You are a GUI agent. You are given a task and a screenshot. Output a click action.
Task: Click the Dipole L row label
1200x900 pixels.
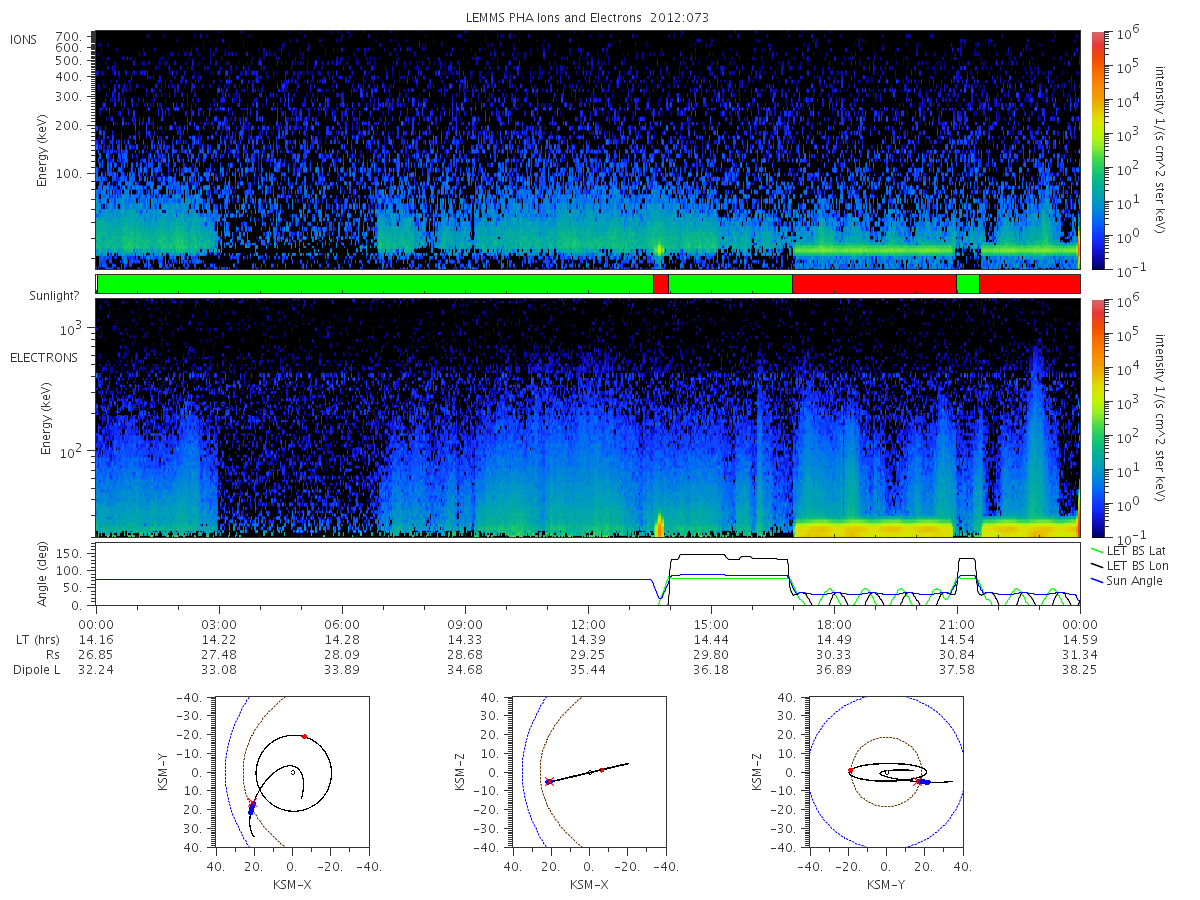36,669
